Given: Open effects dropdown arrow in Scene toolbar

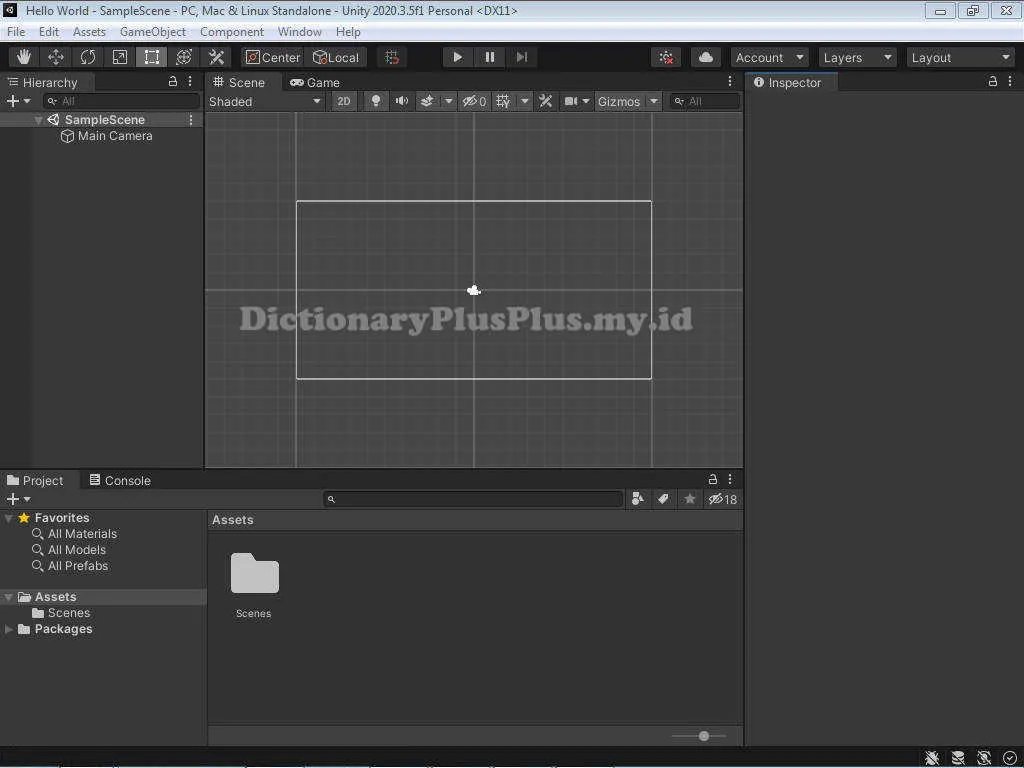Looking at the screenshot, I should 449,101.
